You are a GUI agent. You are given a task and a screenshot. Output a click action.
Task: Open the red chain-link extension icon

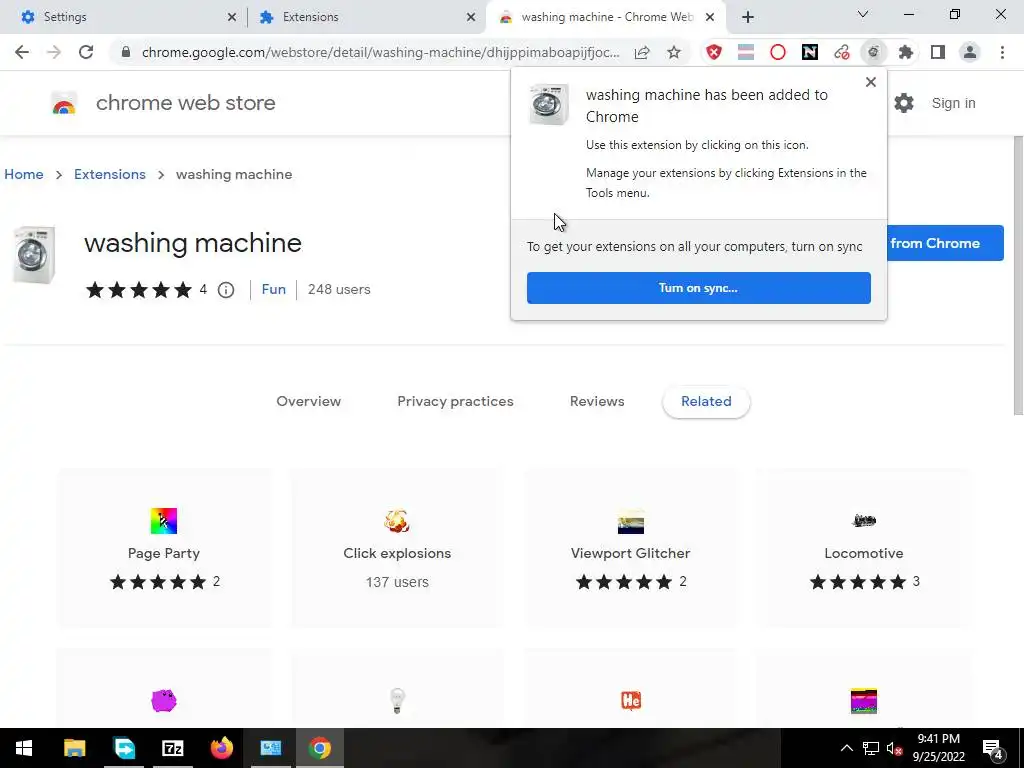(841, 52)
